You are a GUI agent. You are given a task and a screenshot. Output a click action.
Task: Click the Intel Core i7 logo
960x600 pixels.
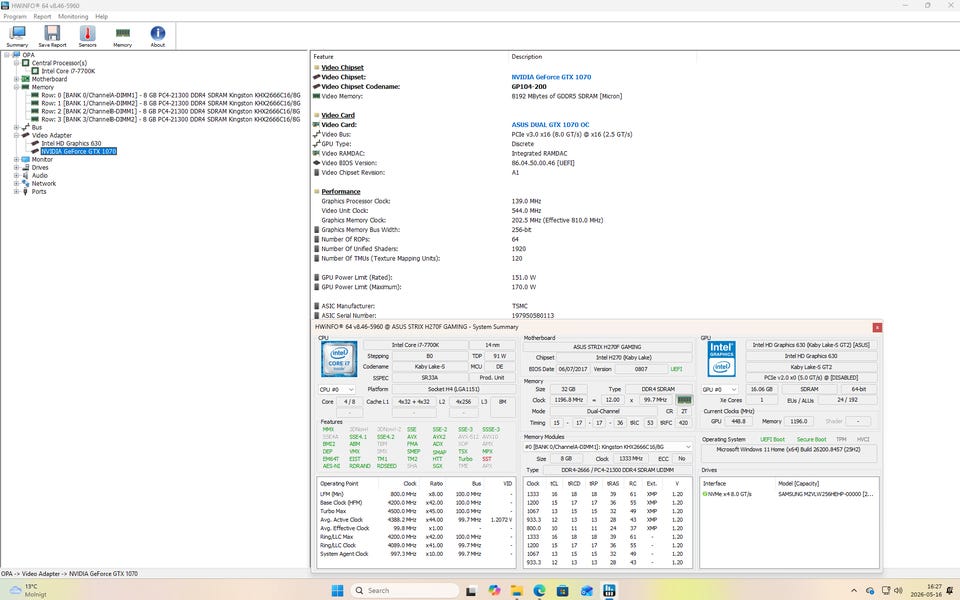[x=339, y=359]
